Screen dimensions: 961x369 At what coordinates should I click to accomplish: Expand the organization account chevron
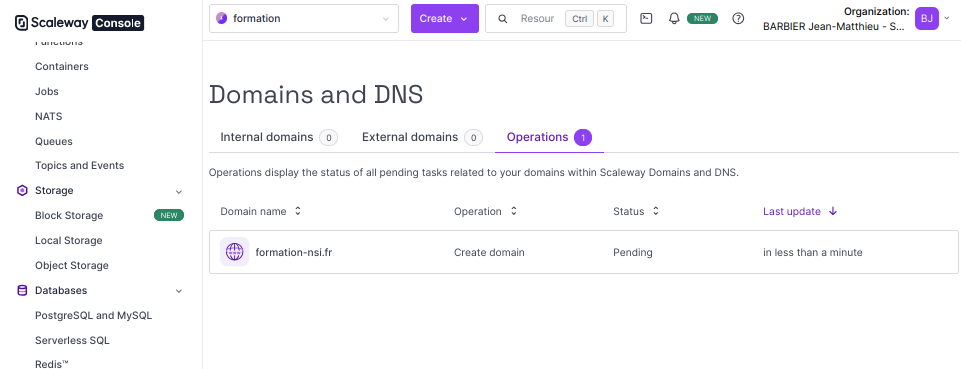pos(946,18)
